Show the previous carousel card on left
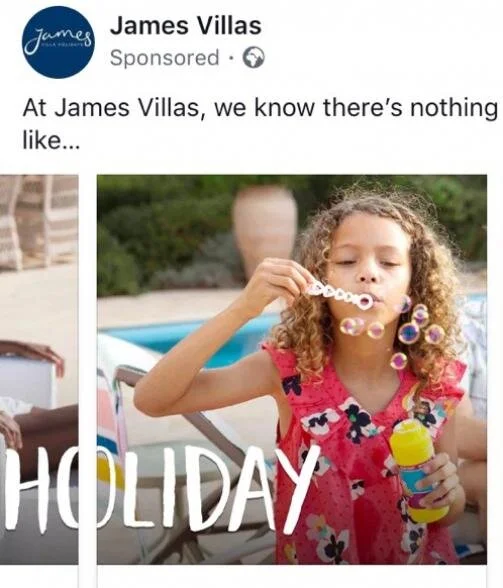The width and height of the screenshot is (503, 588). tap(39, 369)
